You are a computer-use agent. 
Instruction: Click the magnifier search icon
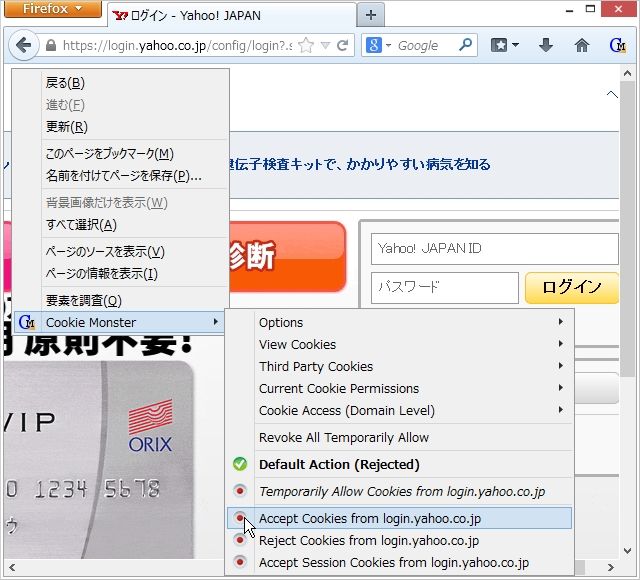click(x=465, y=44)
